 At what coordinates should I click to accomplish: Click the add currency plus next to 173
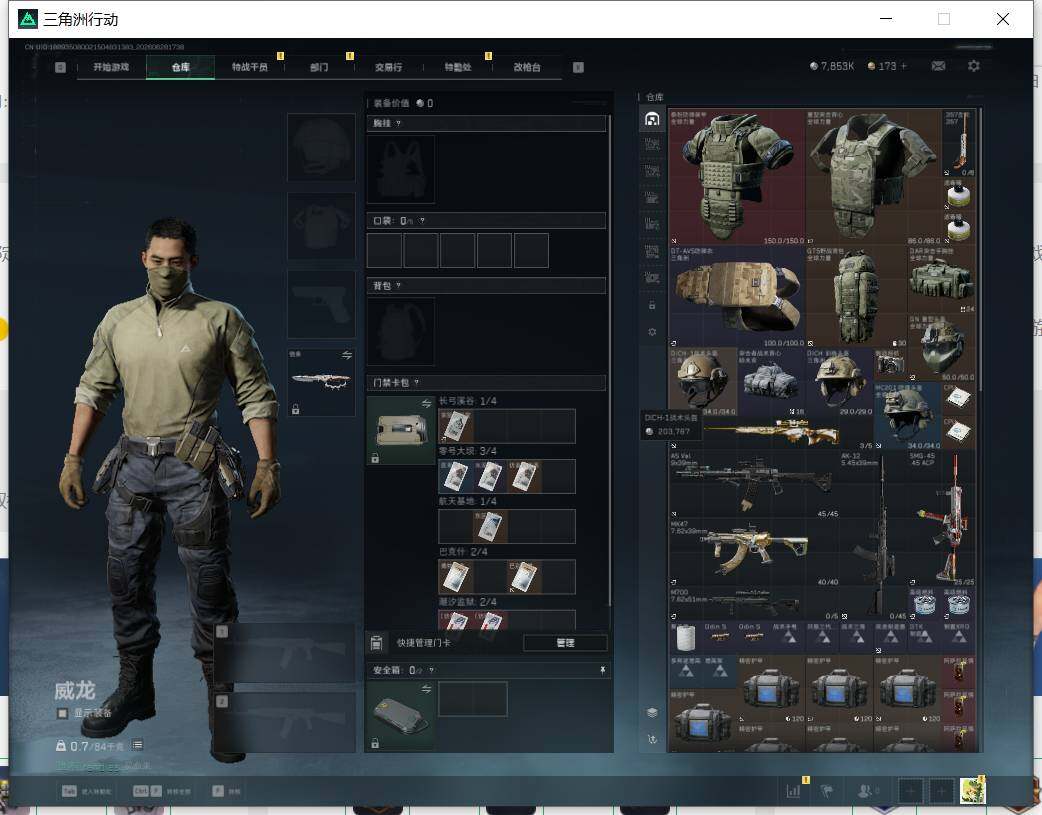(903, 66)
